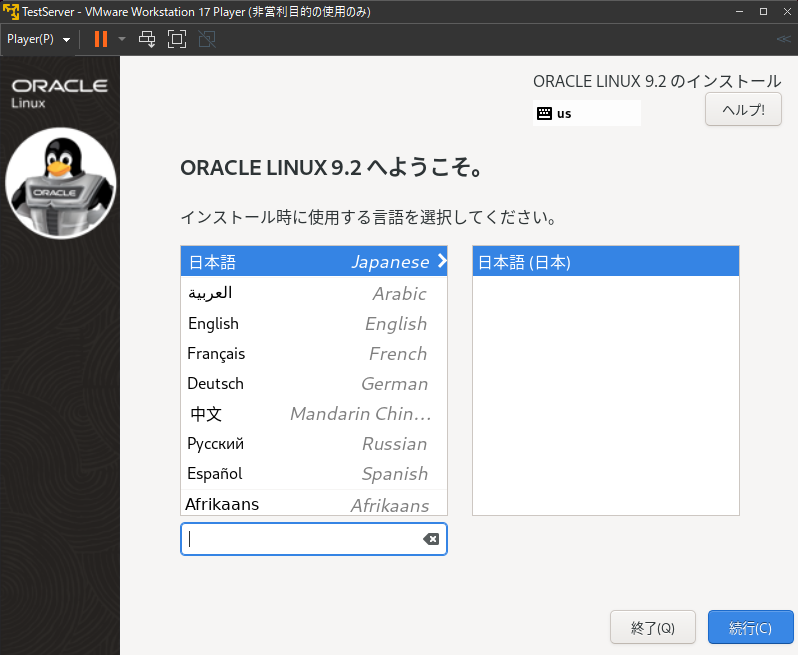
Task: Open the Player(P) menu
Action: (38, 39)
